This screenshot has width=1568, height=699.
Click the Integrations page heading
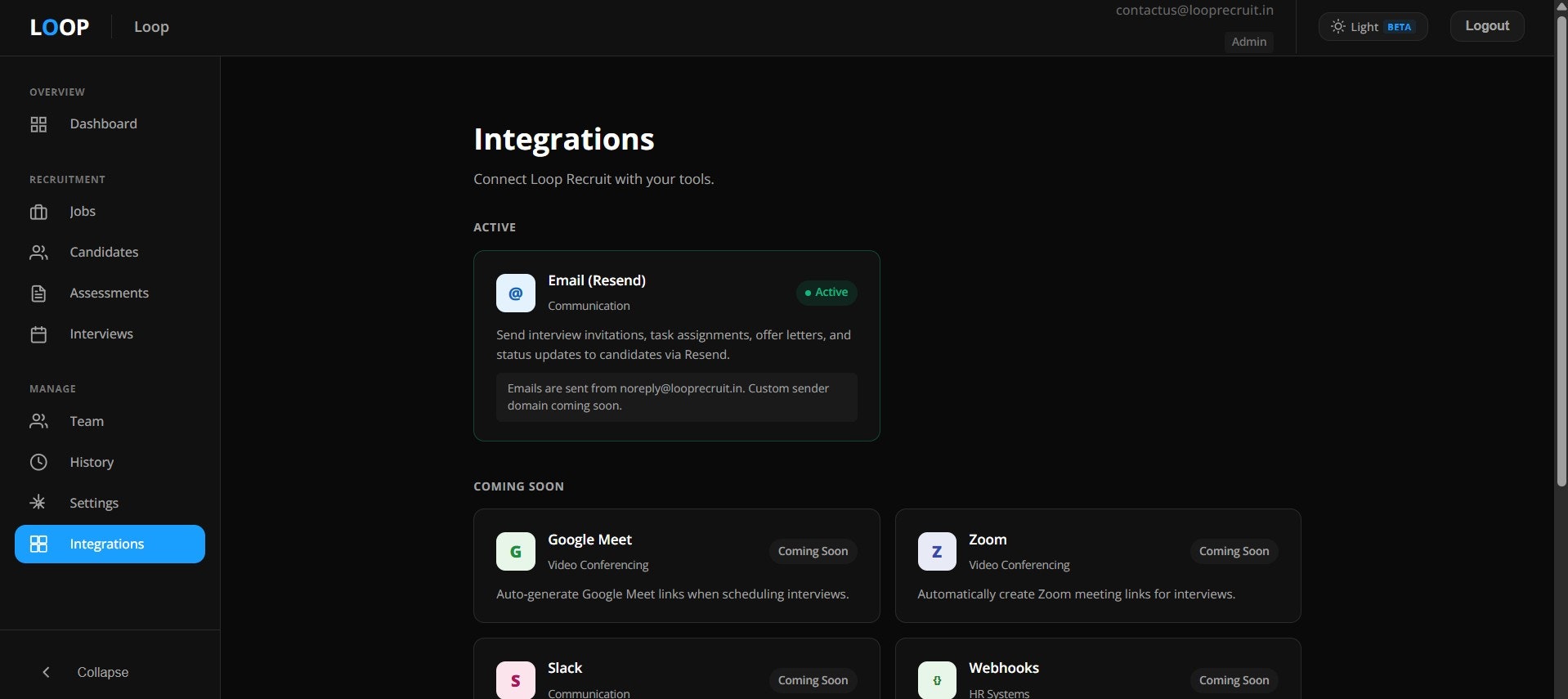point(564,139)
